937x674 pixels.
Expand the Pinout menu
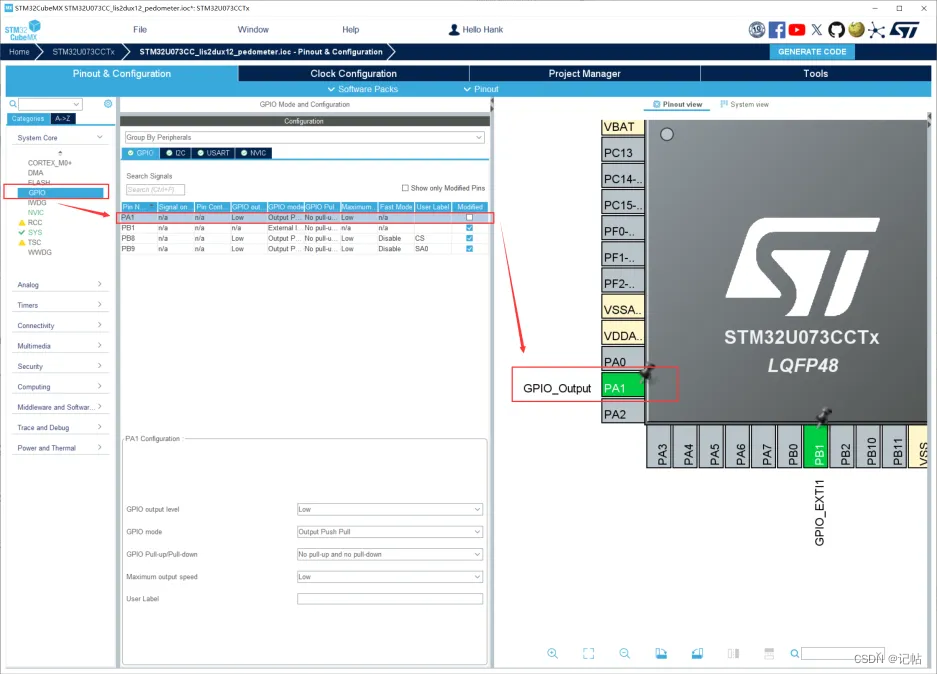point(481,89)
